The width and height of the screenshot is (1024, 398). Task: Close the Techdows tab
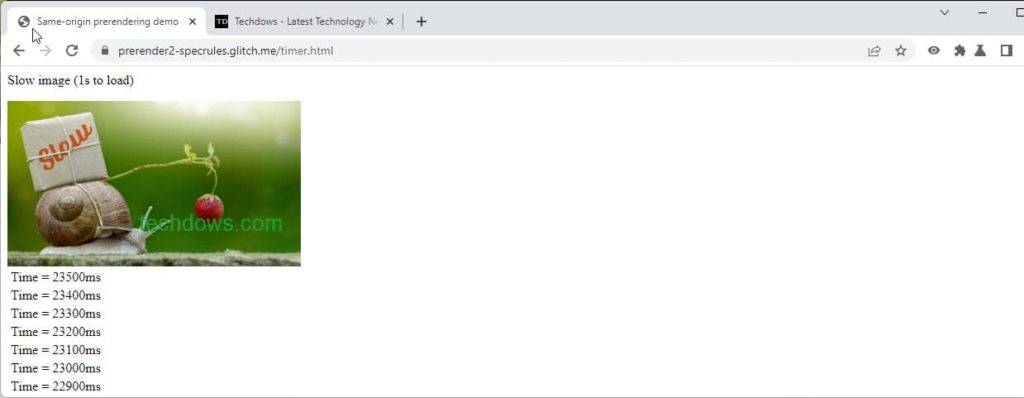[x=390, y=22]
